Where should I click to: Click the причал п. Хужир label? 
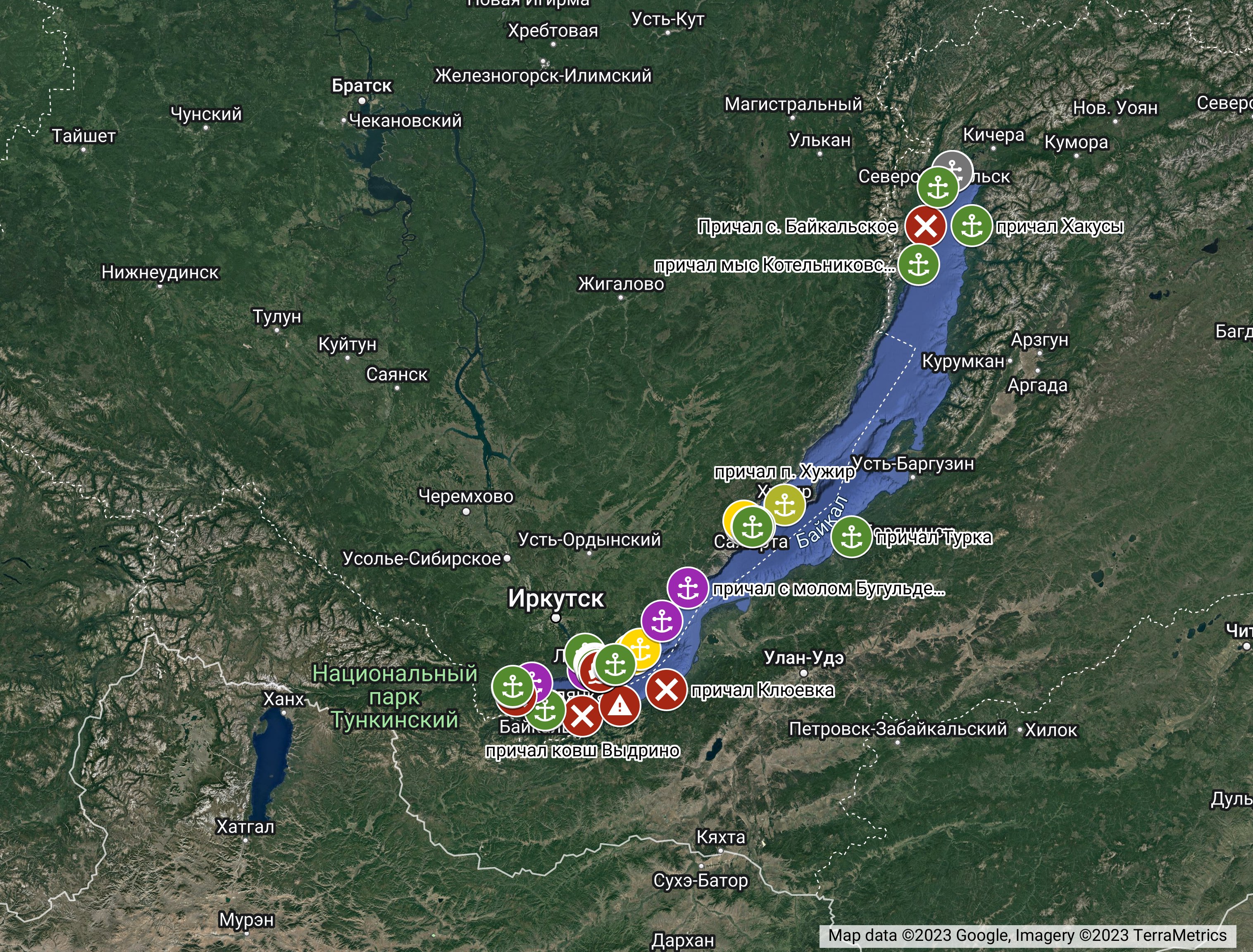[784, 472]
